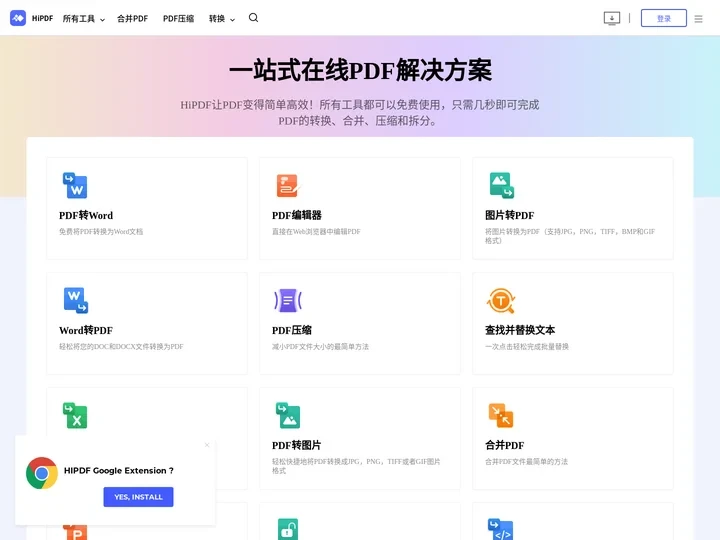
Task: Open the Word转PDF title link
Action: [86, 330]
